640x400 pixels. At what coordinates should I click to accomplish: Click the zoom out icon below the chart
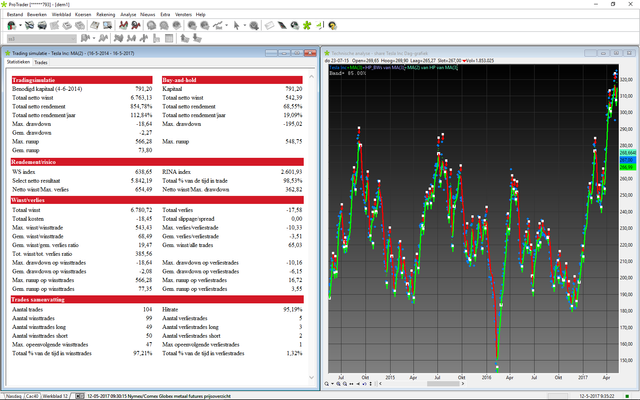[x=345, y=384]
